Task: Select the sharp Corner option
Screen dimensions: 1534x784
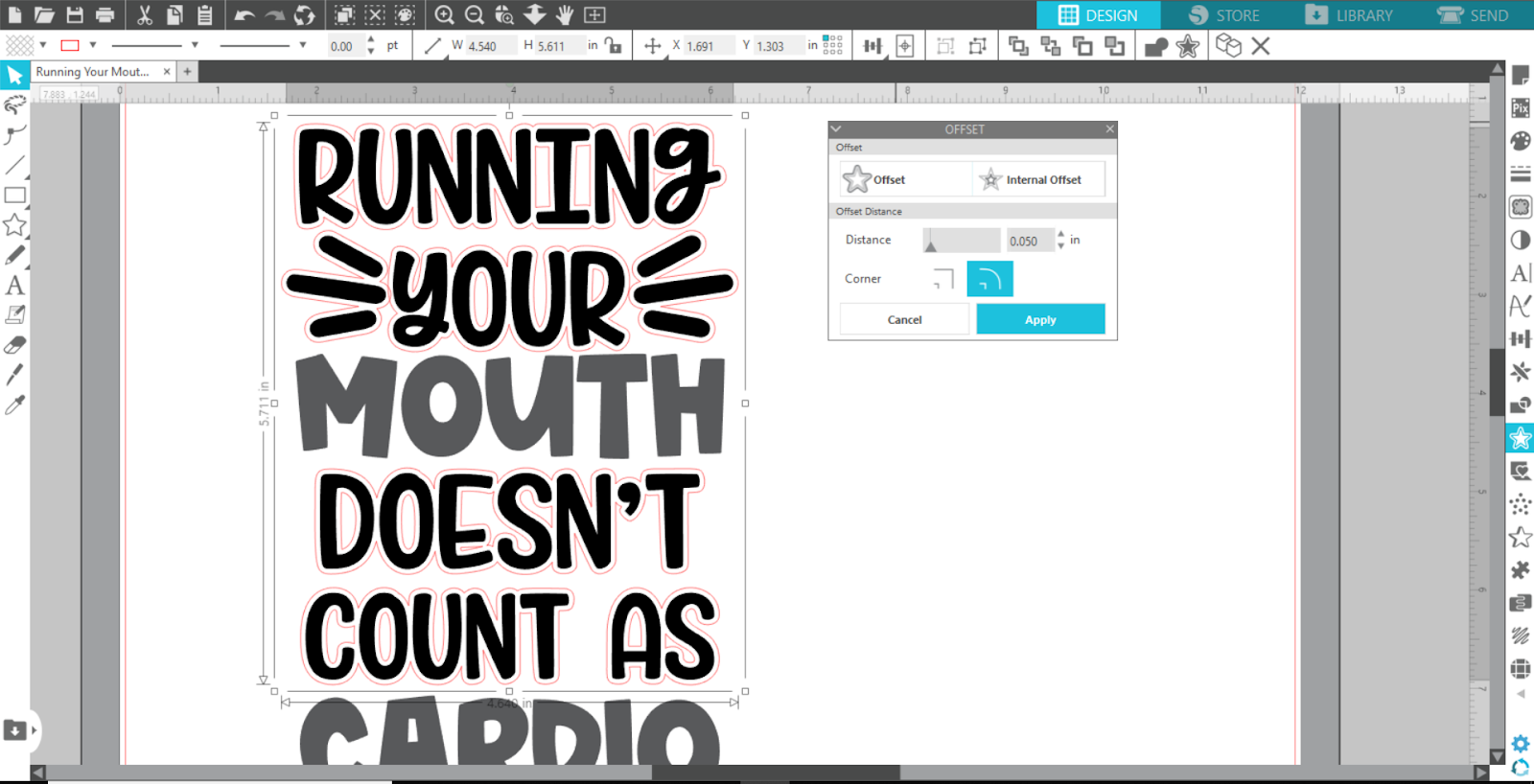Action: tap(943, 279)
